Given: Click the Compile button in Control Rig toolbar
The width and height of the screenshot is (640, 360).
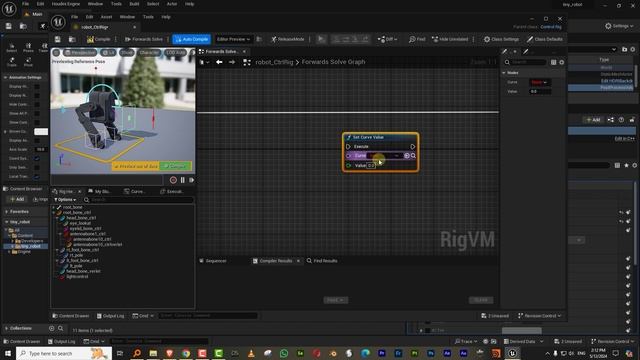Looking at the screenshot, I should (x=98, y=39).
